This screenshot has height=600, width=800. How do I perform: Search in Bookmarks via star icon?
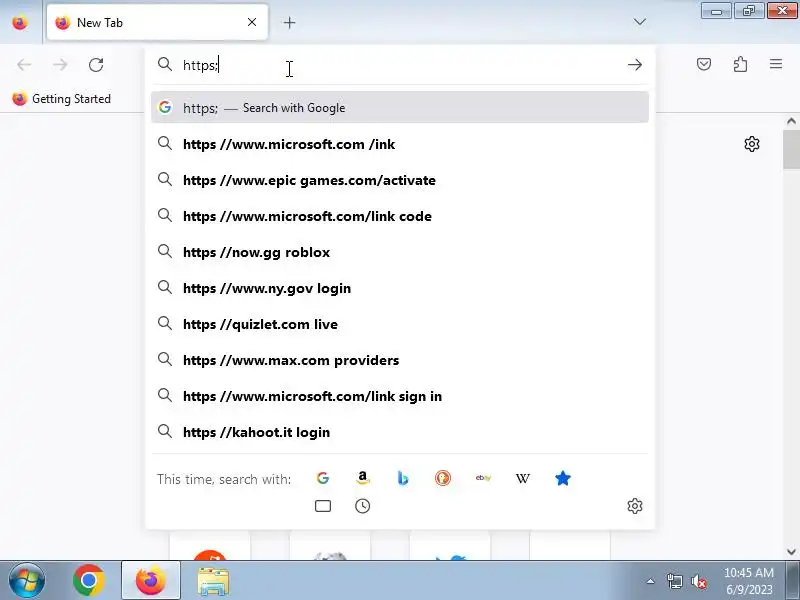pos(563,479)
